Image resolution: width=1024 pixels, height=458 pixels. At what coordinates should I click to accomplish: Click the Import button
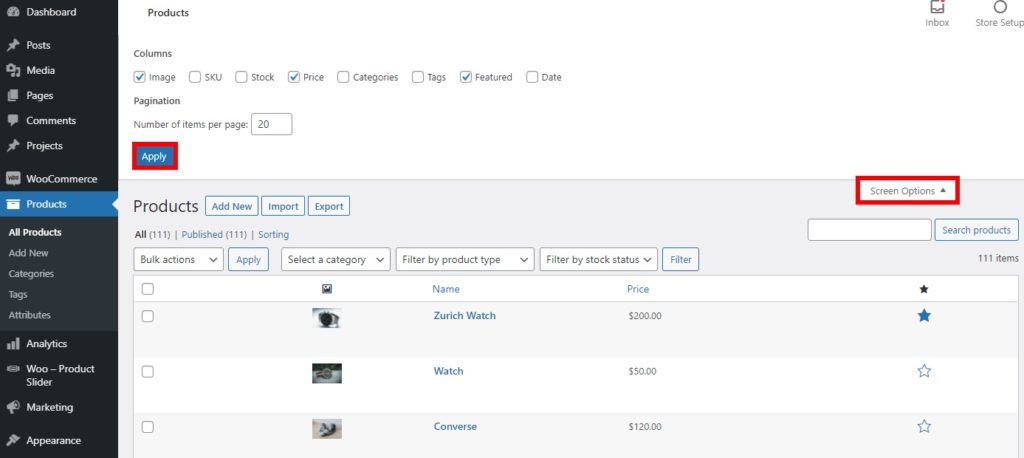(x=283, y=206)
